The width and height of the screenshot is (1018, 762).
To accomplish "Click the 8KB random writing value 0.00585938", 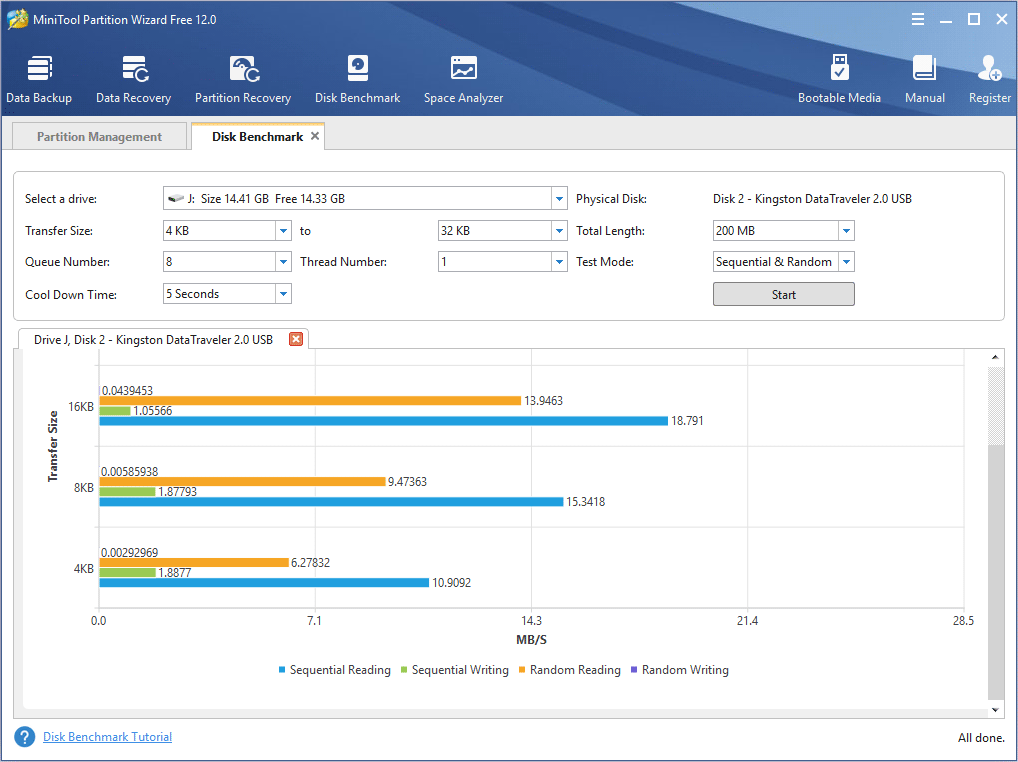I will [130, 472].
